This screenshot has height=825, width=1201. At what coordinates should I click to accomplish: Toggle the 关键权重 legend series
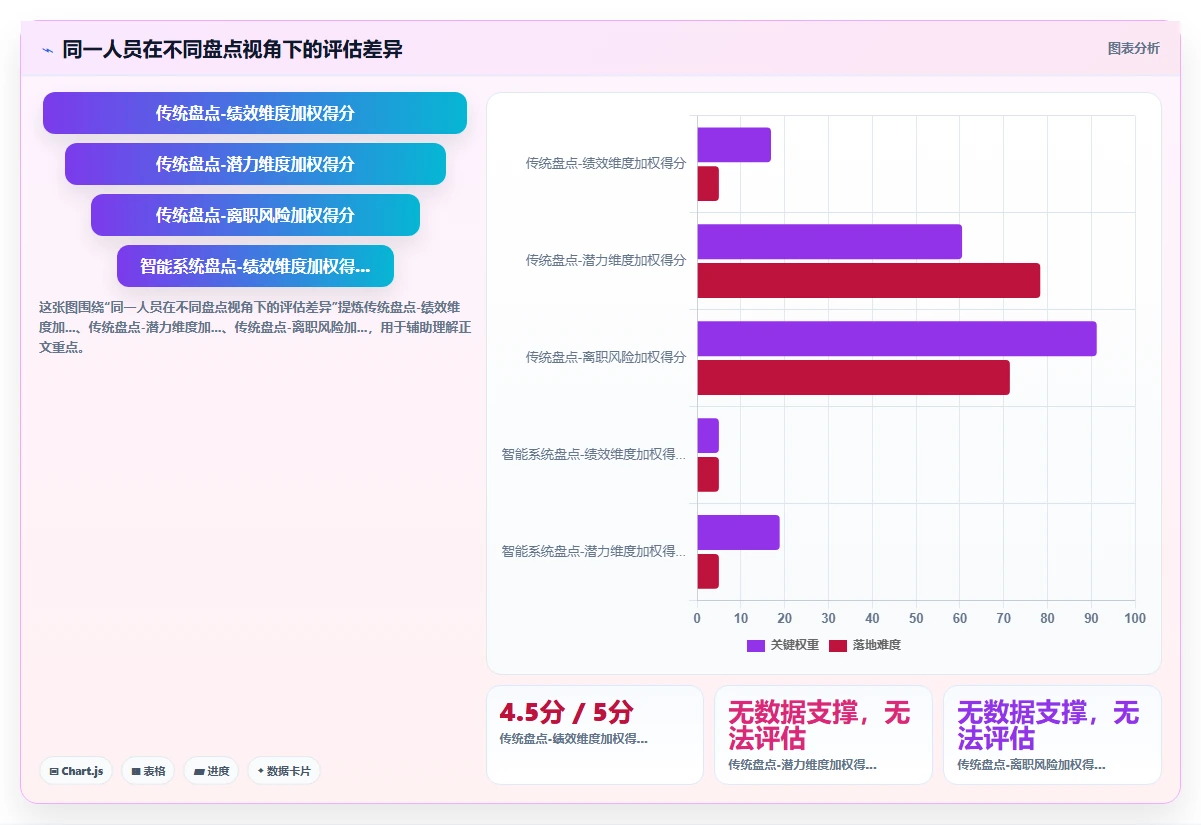click(x=782, y=645)
